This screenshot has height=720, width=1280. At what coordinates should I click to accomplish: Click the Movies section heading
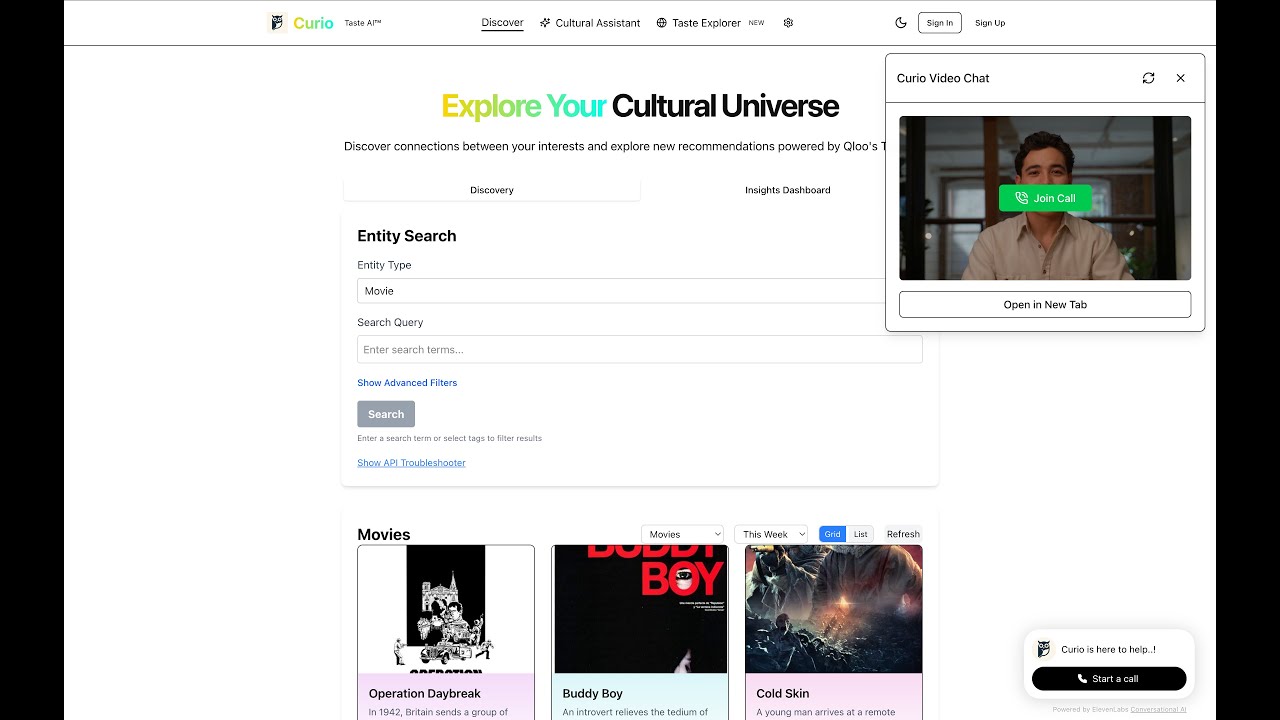384,534
